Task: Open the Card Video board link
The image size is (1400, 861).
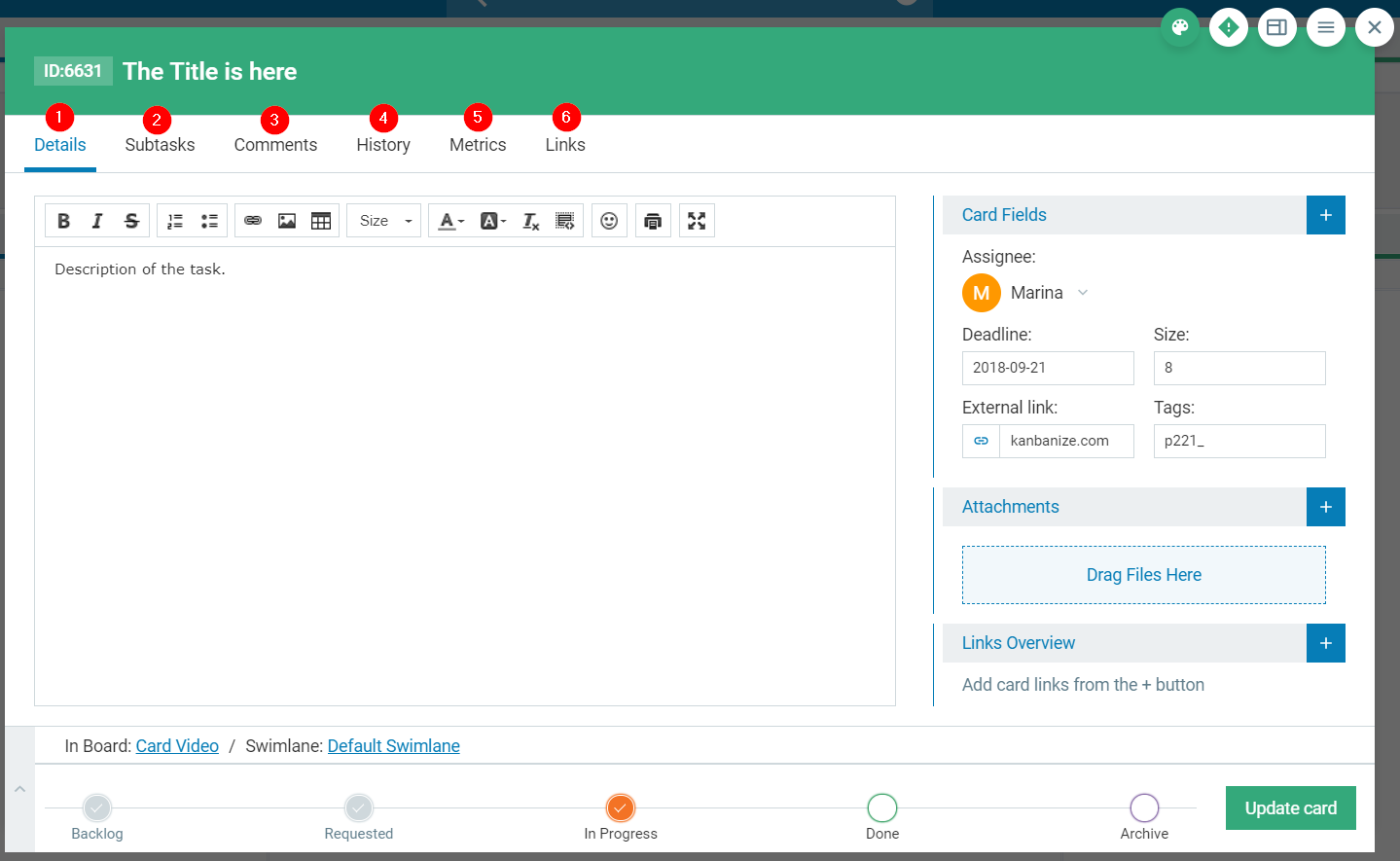Action: [x=177, y=745]
